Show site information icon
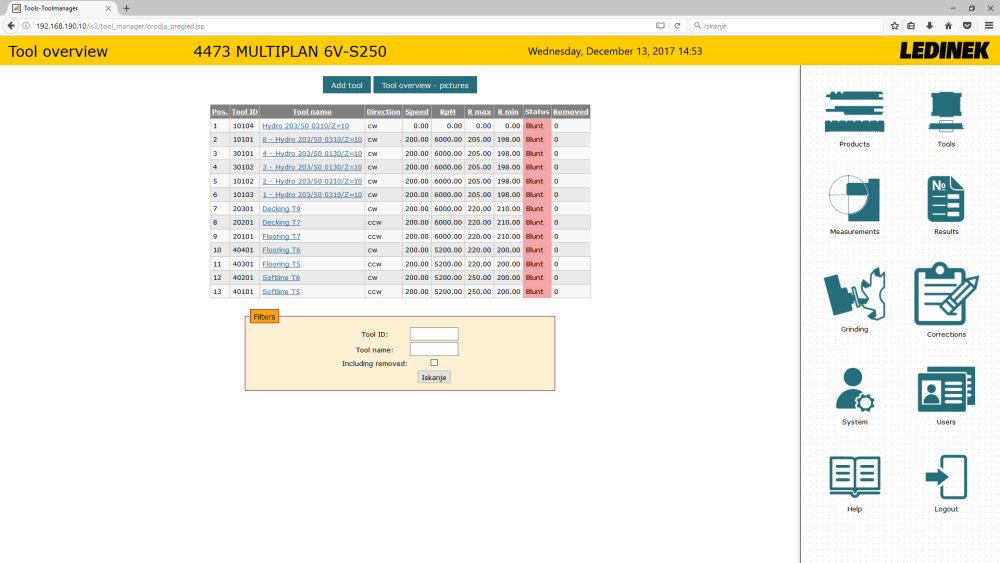The height and width of the screenshot is (563, 1000). (x=26, y=26)
